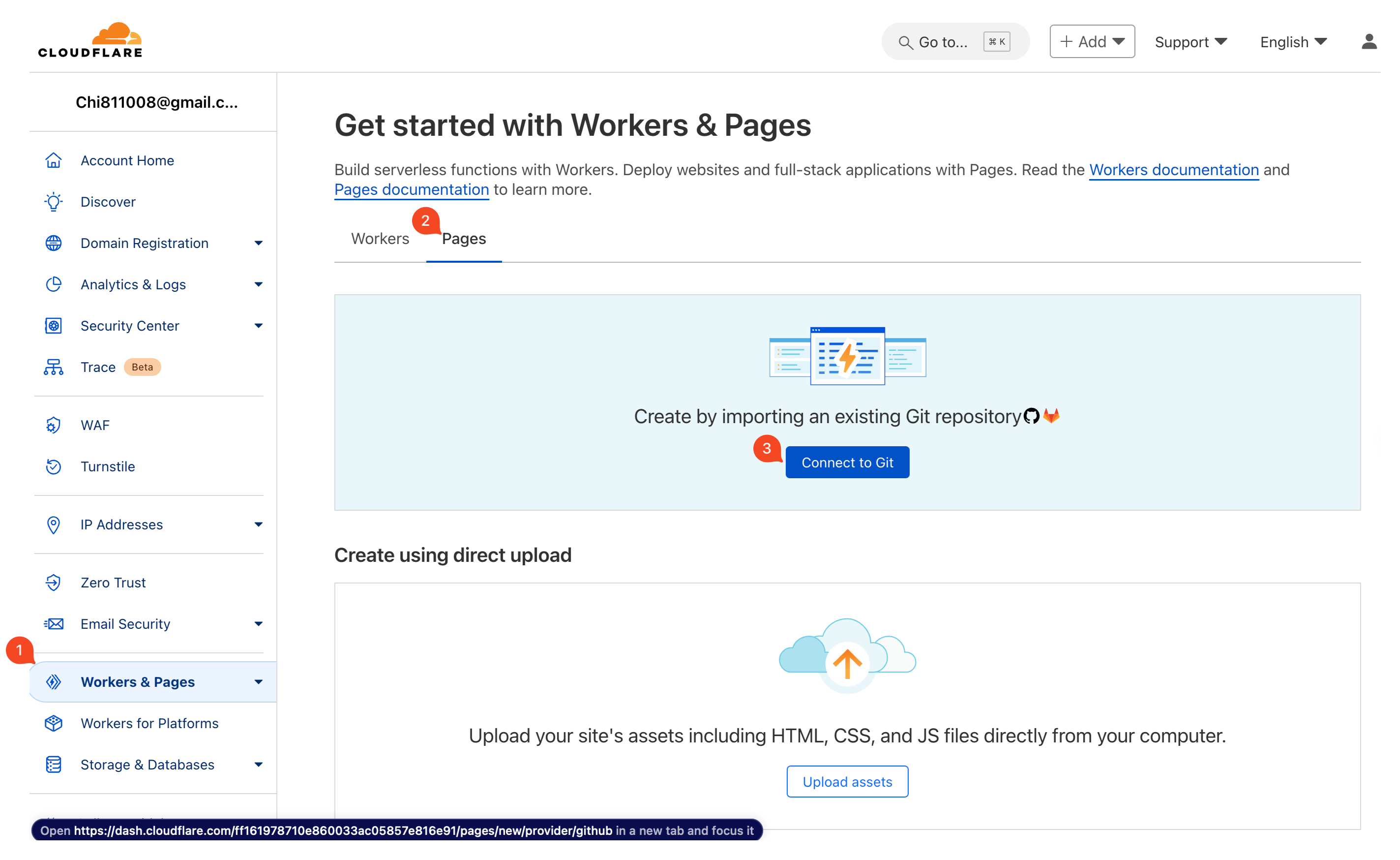Click 'Get started with Workers & Pages' heading
The height and width of the screenshot is (860, 1400).
[572, 125]
